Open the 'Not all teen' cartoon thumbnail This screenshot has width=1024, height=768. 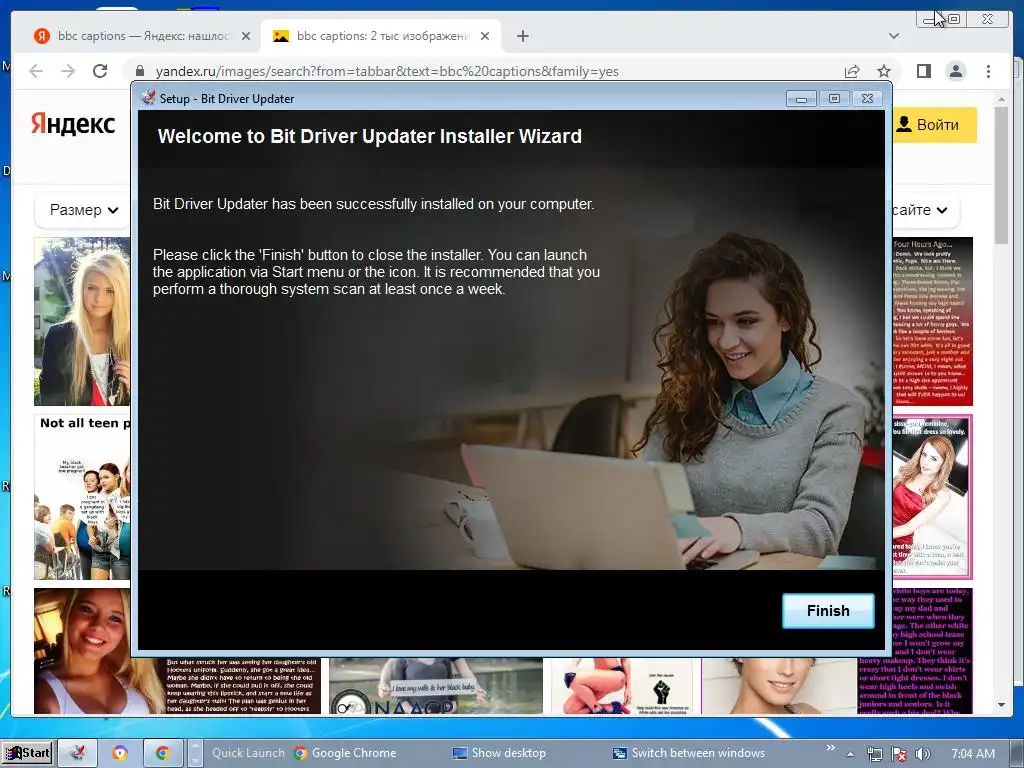82,497
